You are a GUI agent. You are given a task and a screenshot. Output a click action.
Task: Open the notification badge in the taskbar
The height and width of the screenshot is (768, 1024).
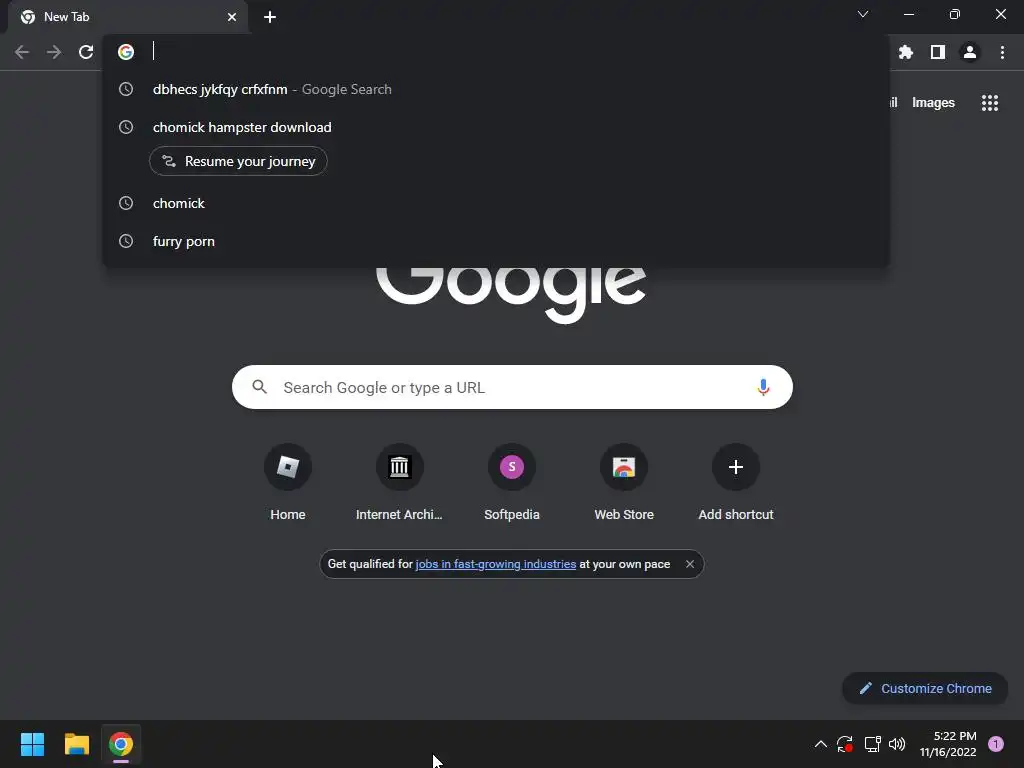click(996, 744)
